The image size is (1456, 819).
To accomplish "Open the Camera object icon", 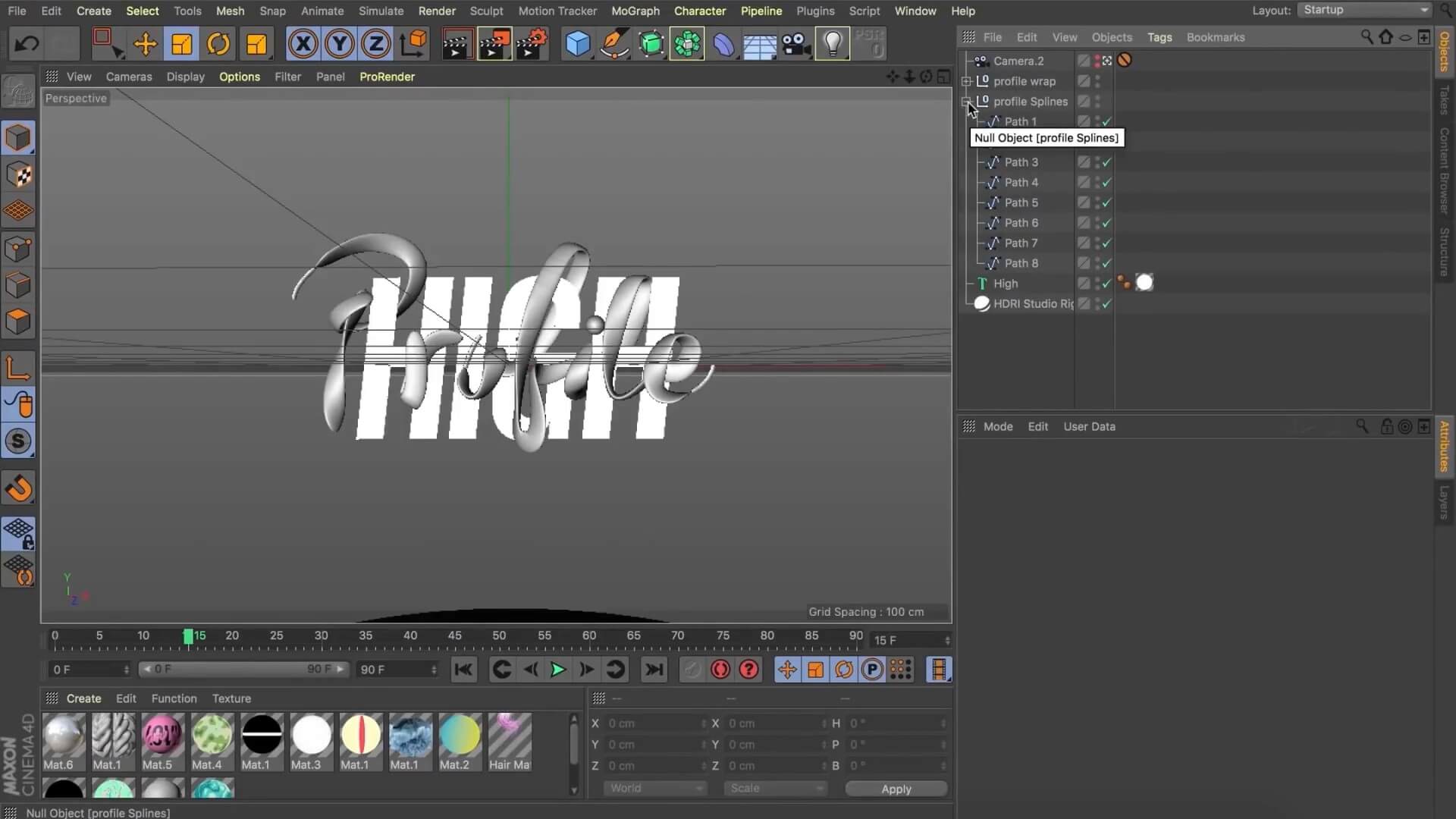I will 795,44.
